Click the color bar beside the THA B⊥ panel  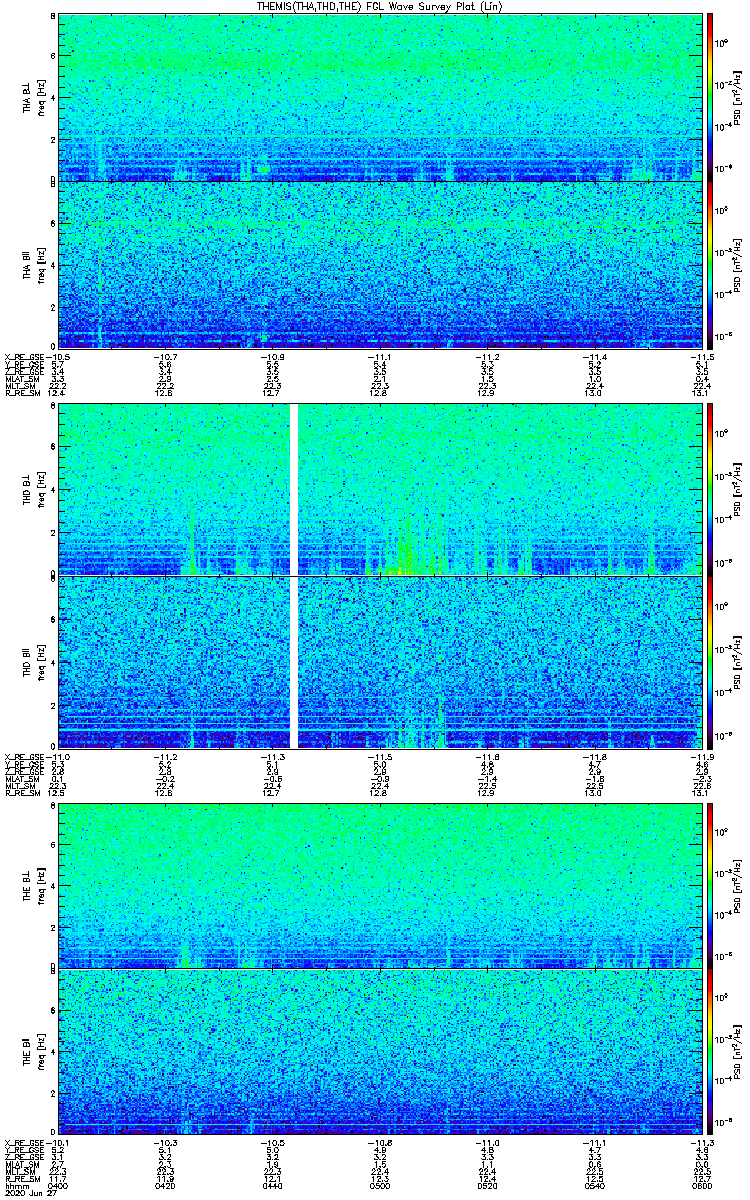(x=710, y=96)
